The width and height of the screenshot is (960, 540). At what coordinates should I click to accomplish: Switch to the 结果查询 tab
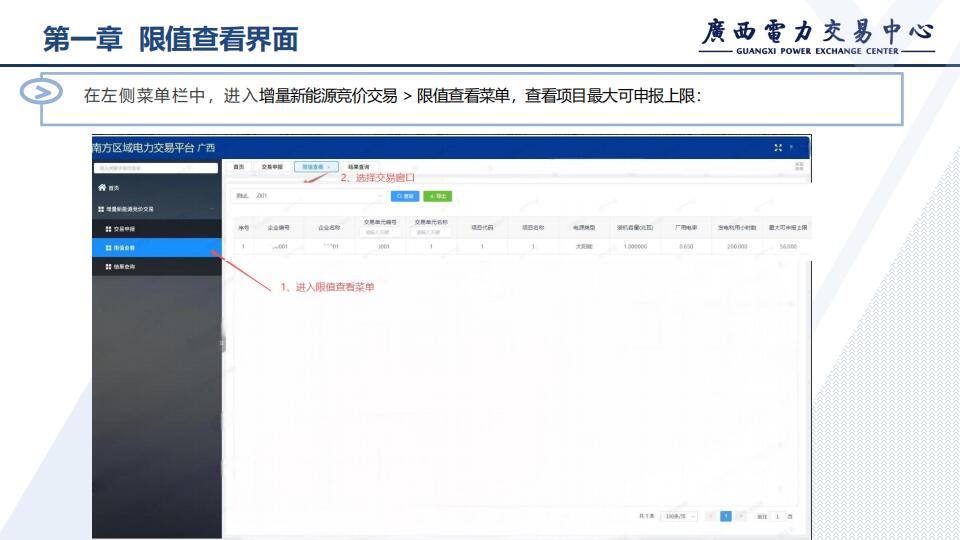(x=359, y=167)
